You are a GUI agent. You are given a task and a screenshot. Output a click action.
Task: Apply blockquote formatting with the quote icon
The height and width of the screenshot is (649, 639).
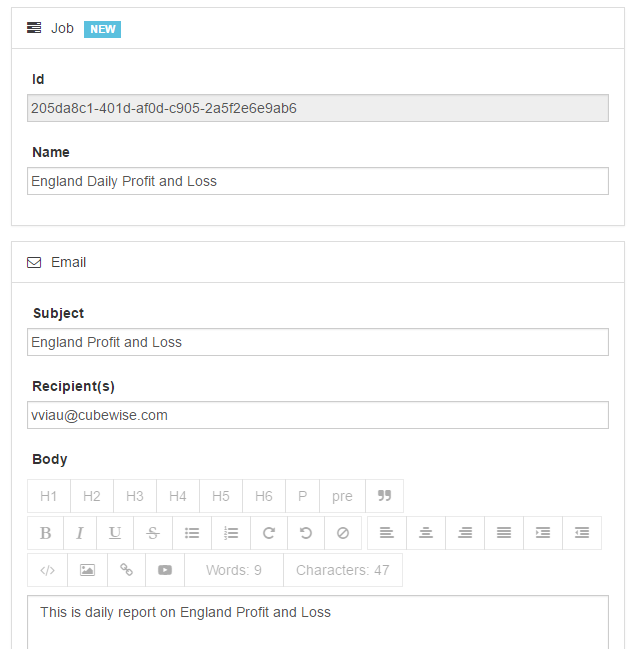tap(384, 496)
